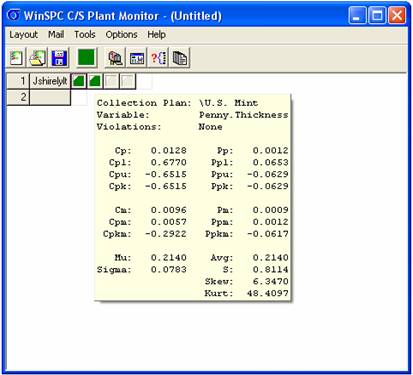Click the second green status indicator in row 1
413x375 pixels.
95,81
